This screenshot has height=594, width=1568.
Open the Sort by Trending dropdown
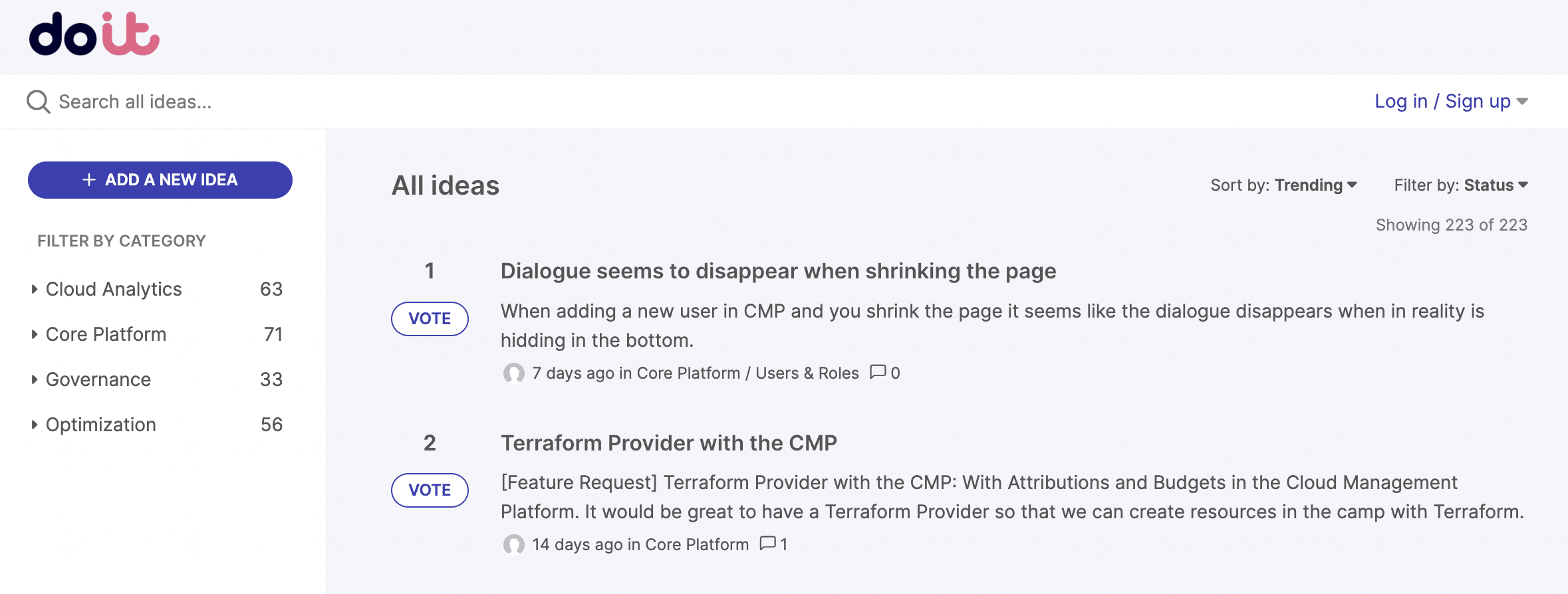1283,185
